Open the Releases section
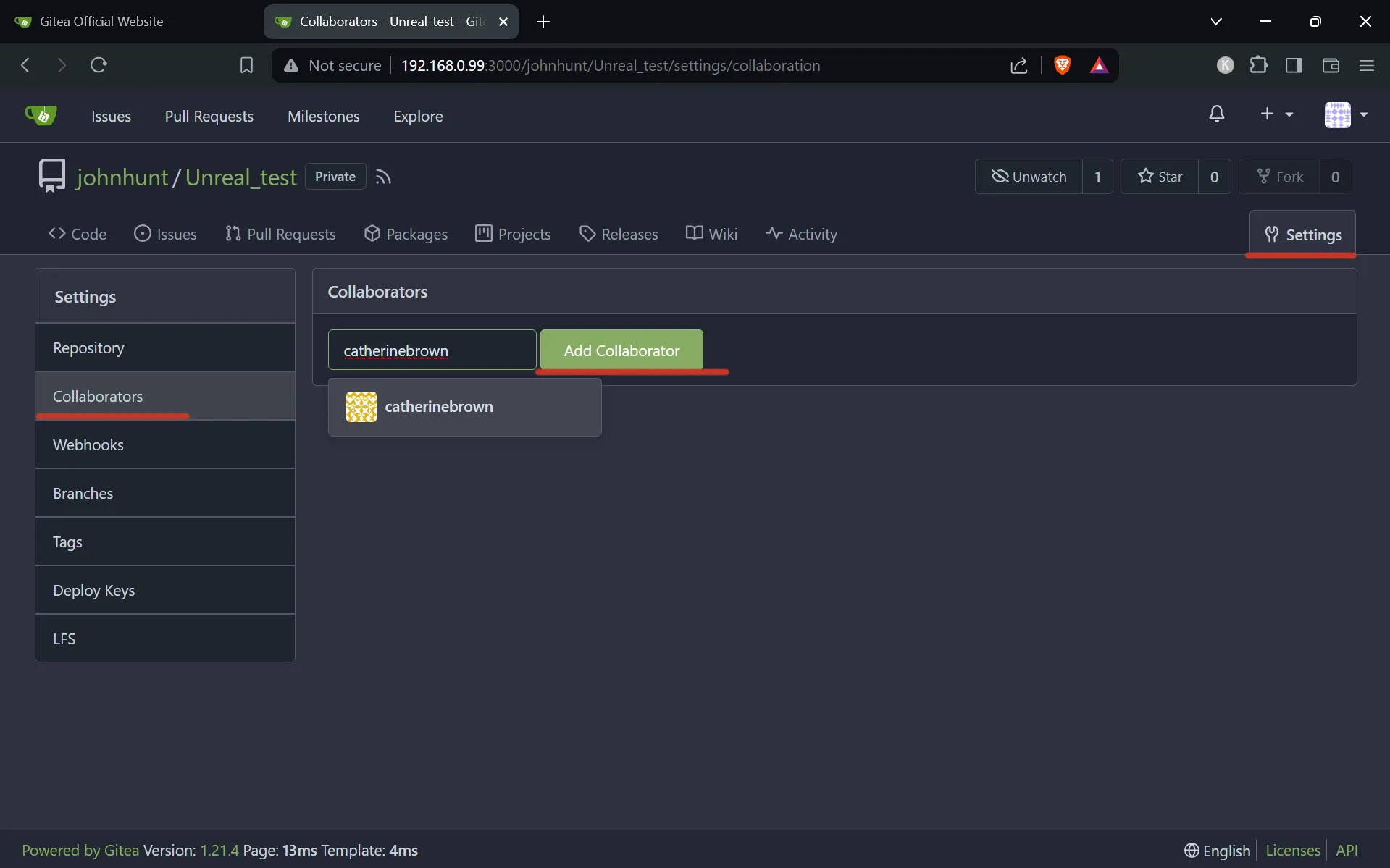1390x868 pixels. click(x=619, y=234)
